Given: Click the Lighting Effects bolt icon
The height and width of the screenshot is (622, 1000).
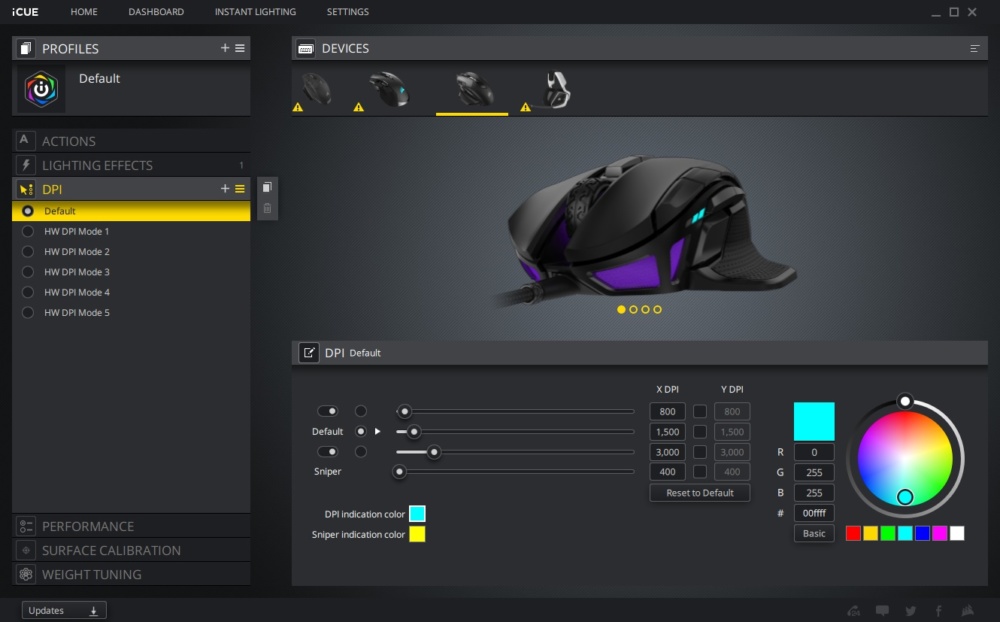Looking at the screenshot, I should tap(25, 165).
